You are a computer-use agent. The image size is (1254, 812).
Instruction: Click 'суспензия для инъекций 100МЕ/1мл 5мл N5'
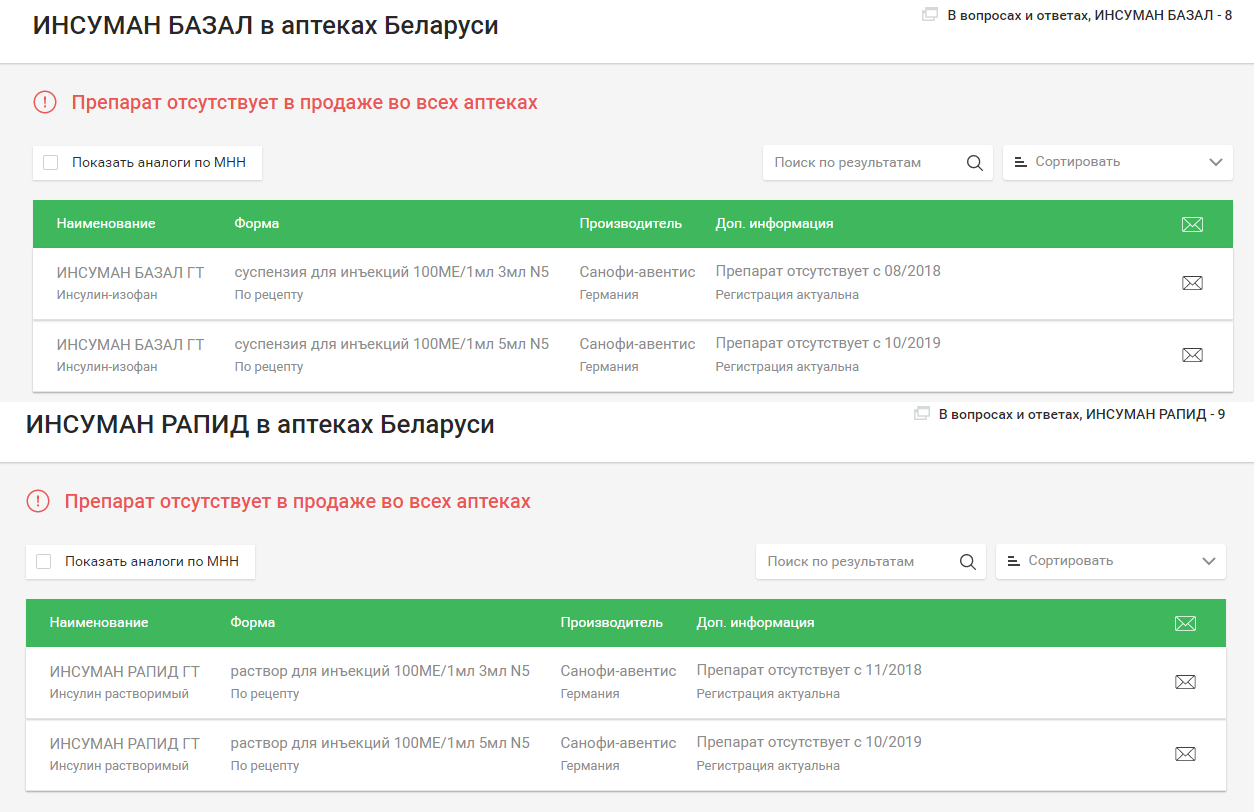click(x=392, y=344)
